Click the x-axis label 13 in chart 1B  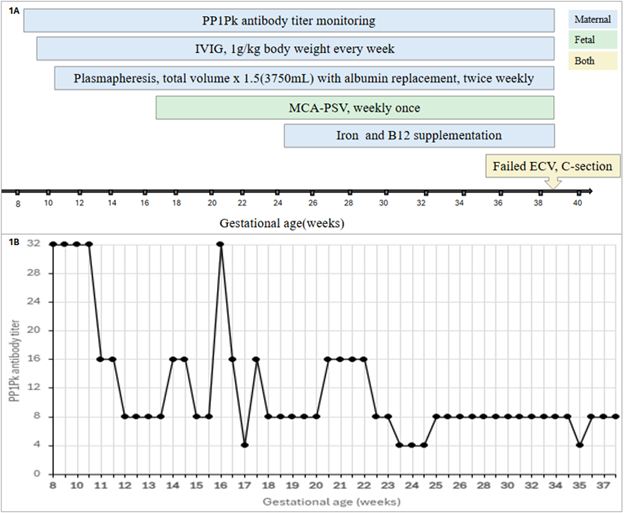tap(149, 486)
